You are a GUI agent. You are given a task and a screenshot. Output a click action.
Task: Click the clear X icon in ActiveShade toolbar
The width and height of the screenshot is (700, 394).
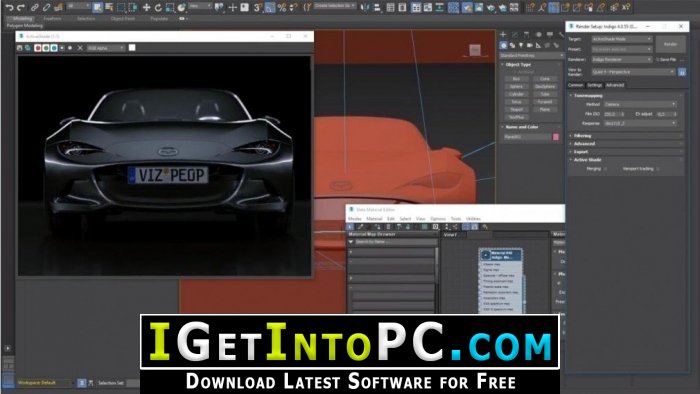pos(80,48)
